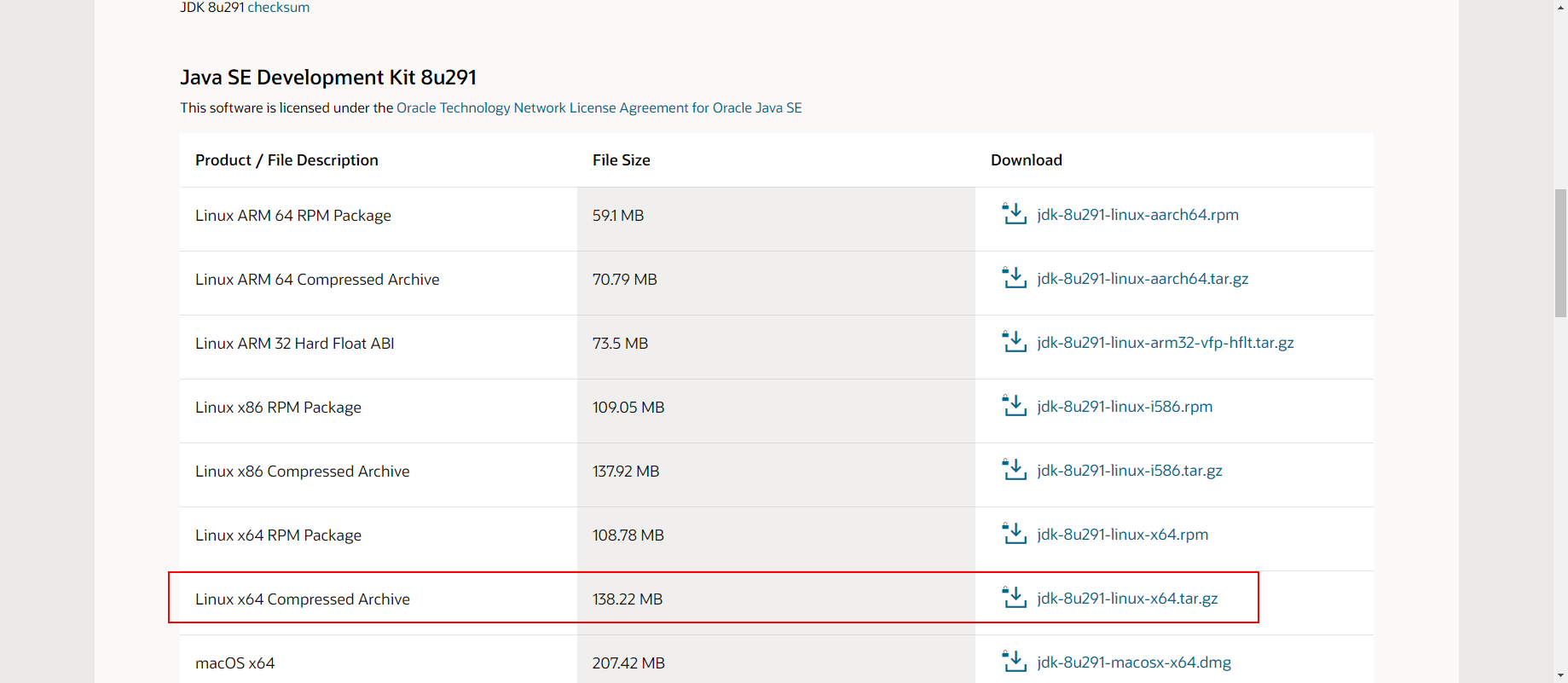The height and width of the screenshot is (683, 1568).
Task: Open Oracle Technology Network License Agreement link
Action: (599, 108)
